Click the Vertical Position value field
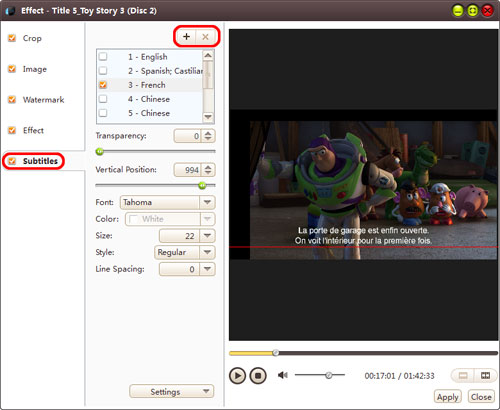The height and width of the screenshot is (410, 500). click(187, 170)
